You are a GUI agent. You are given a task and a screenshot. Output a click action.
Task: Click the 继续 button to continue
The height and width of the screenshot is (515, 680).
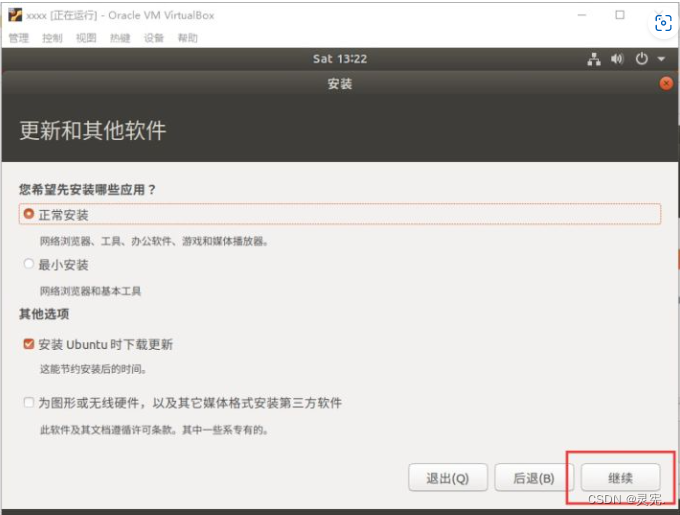pos(621,478)
